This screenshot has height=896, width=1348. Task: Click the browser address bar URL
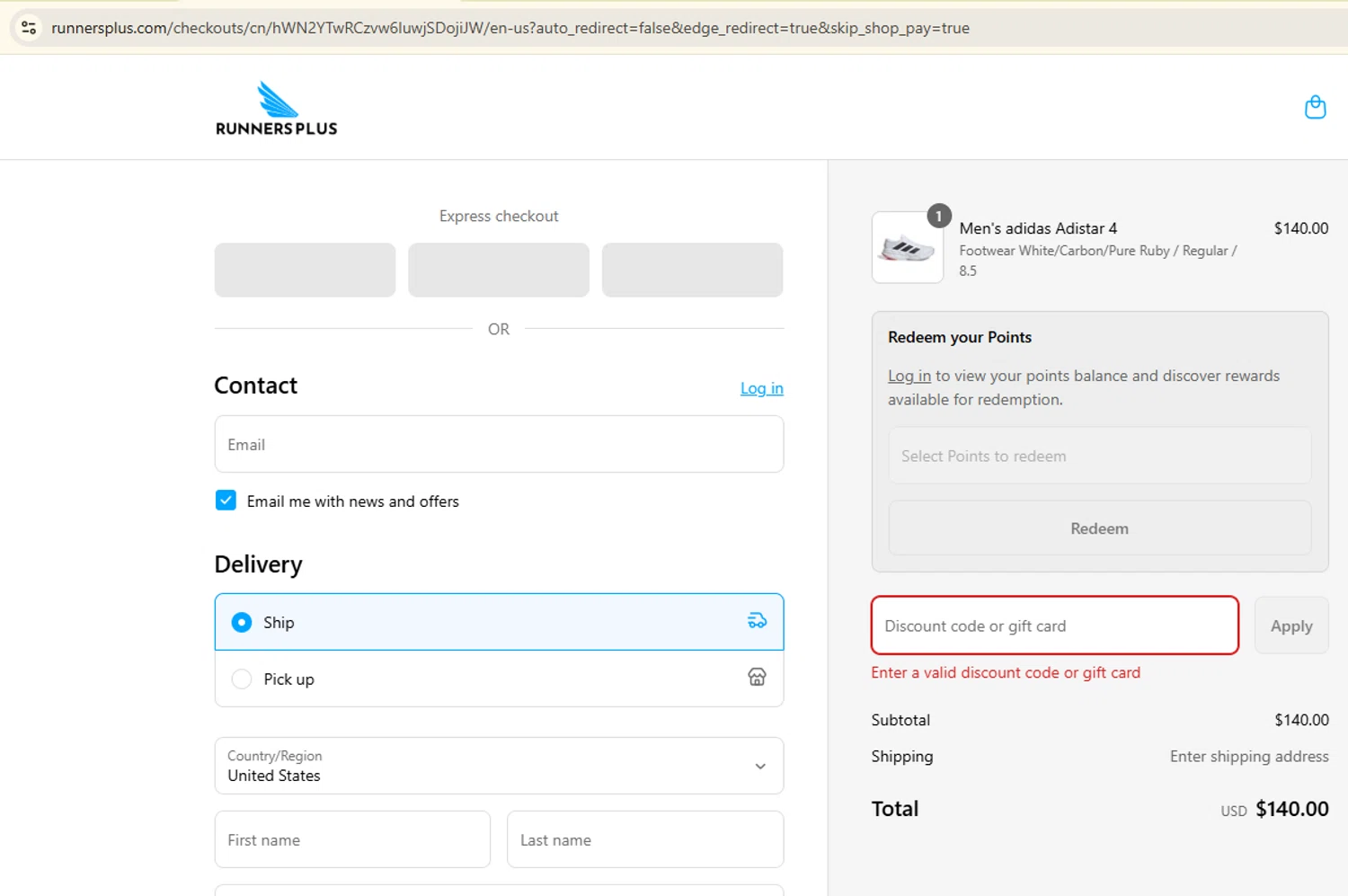coord(510,28)
